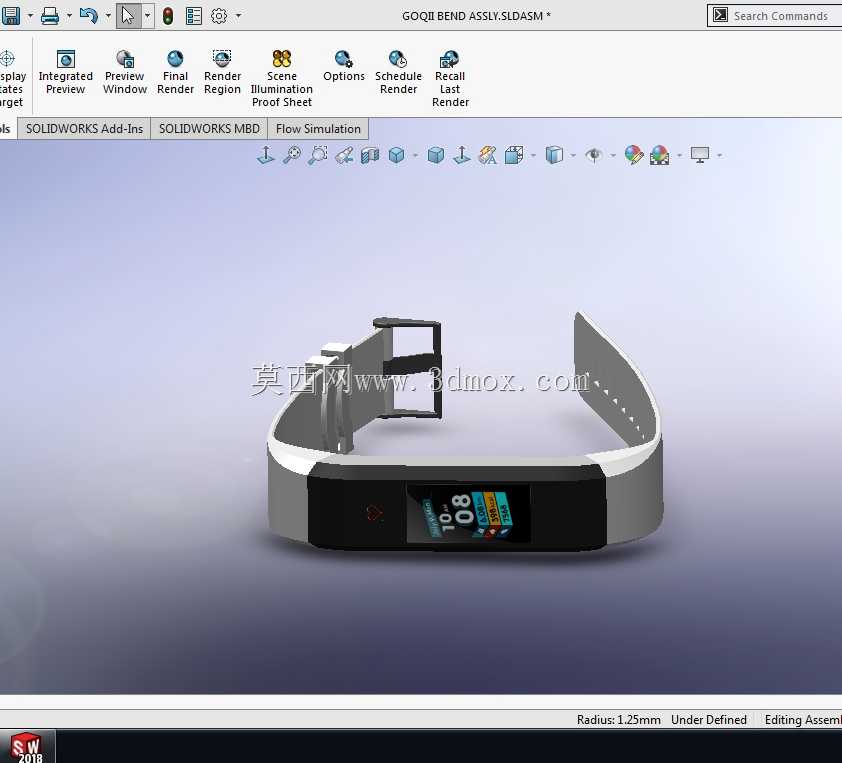
Task: Click the normal-to axis view icon
Action: click(462, 155)
